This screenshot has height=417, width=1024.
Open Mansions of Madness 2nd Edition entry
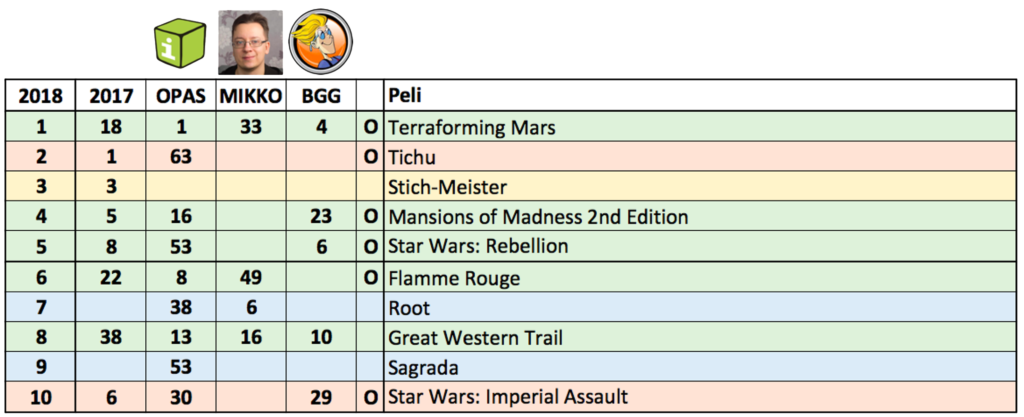click(537, 217)
